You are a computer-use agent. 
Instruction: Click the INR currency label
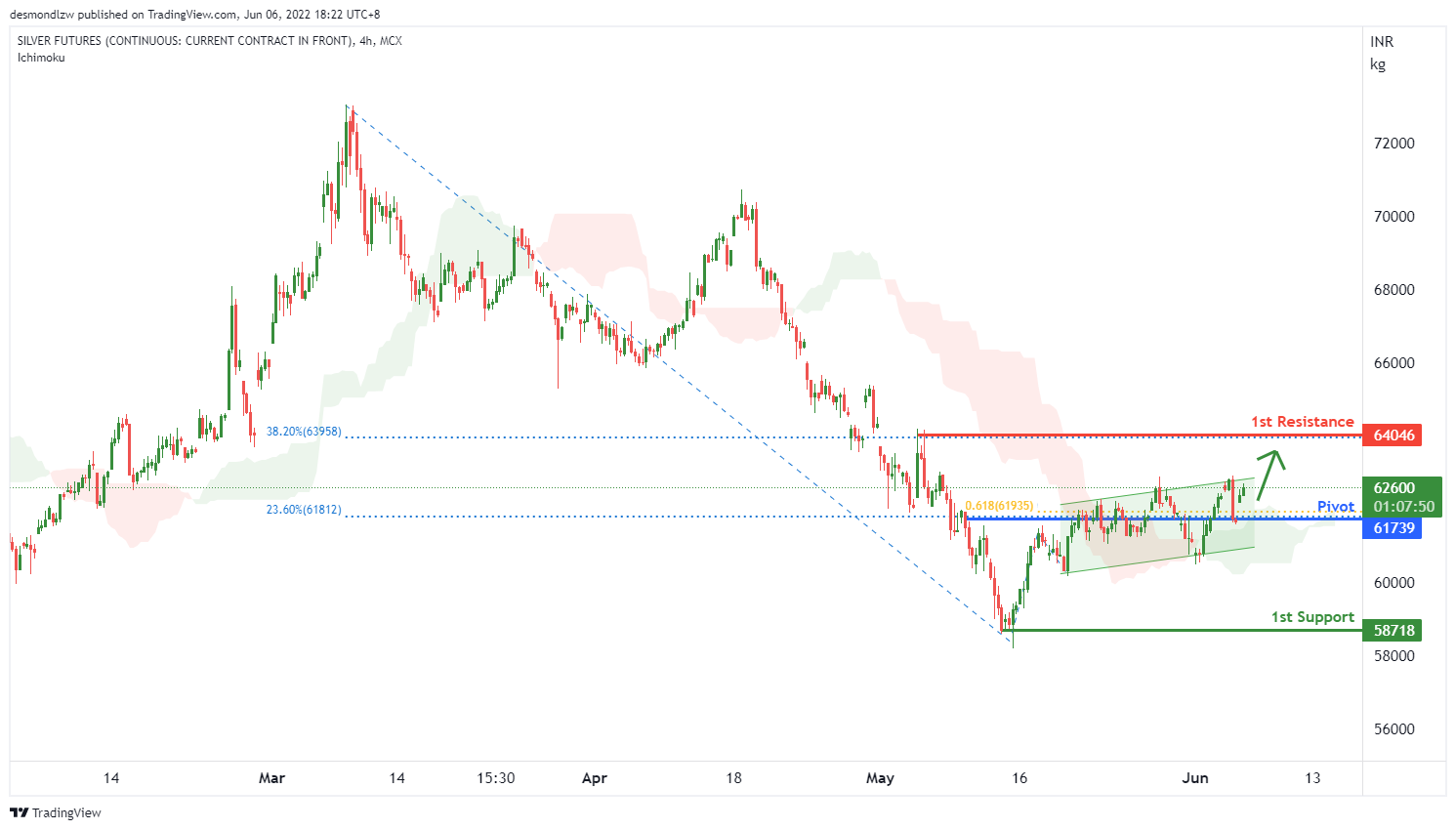1382,42
